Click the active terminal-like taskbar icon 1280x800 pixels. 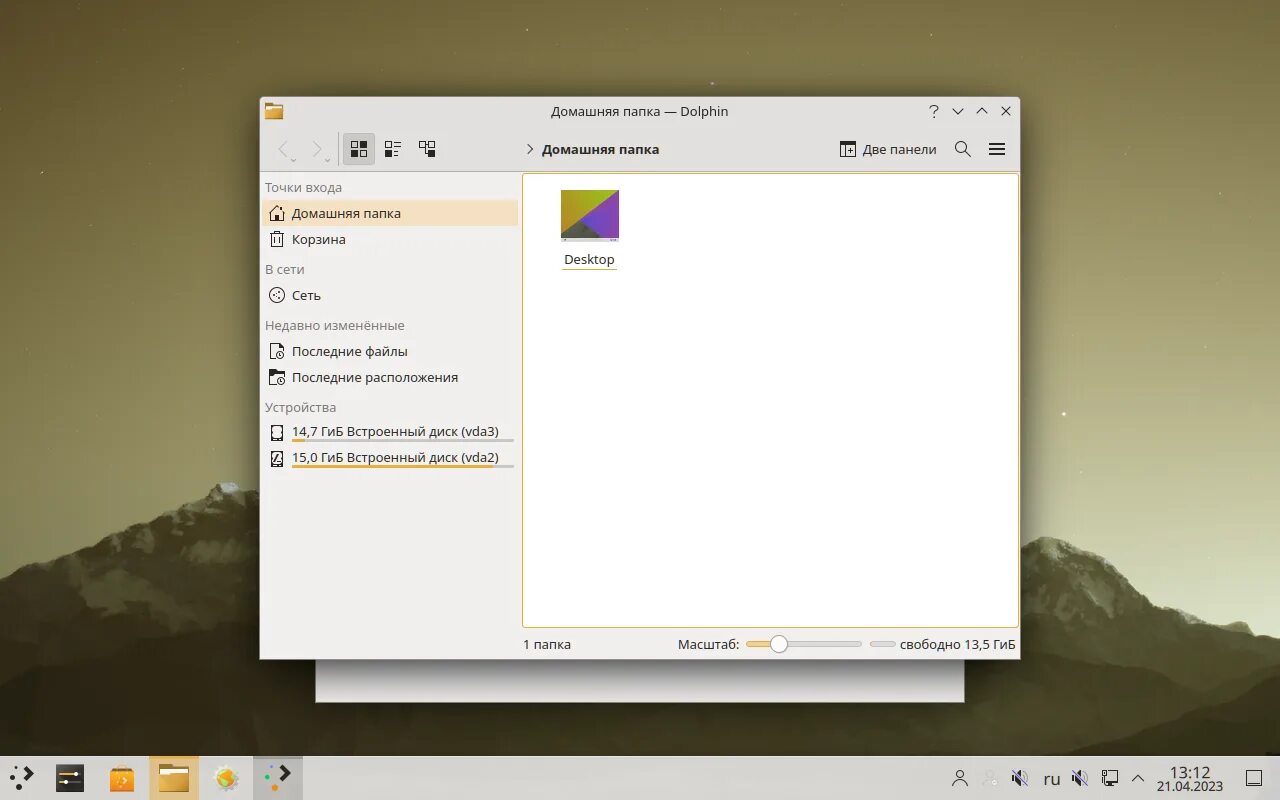coord(278,778)
